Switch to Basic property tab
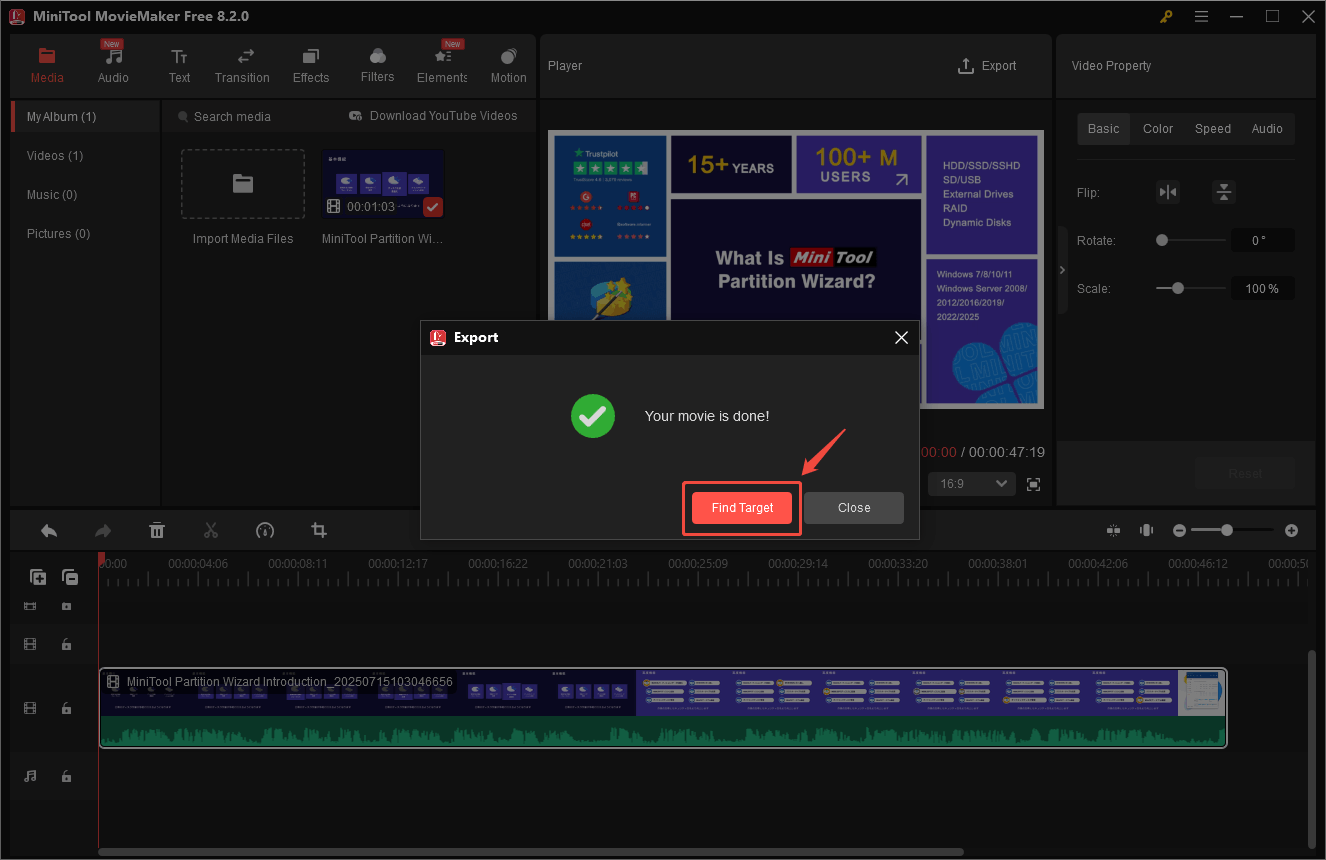 pos(1104,129)
